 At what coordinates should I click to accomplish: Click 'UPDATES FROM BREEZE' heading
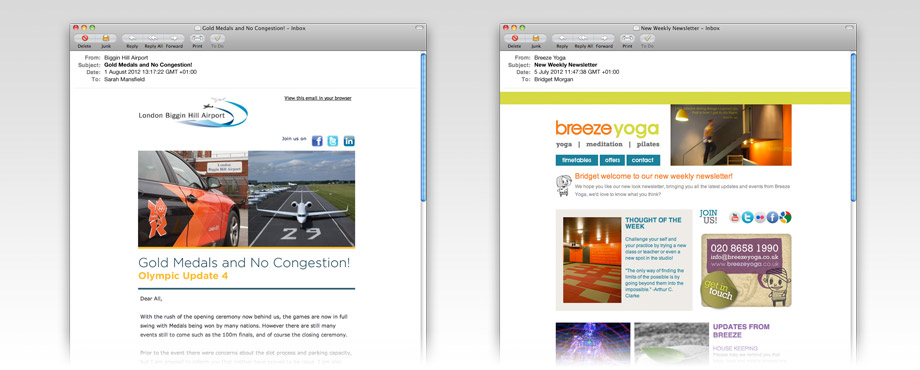click(x=741, y=331)
